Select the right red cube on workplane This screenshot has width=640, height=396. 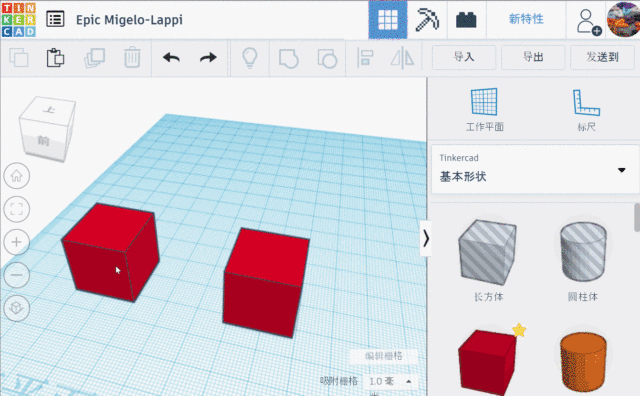click(x=266, y=283)
